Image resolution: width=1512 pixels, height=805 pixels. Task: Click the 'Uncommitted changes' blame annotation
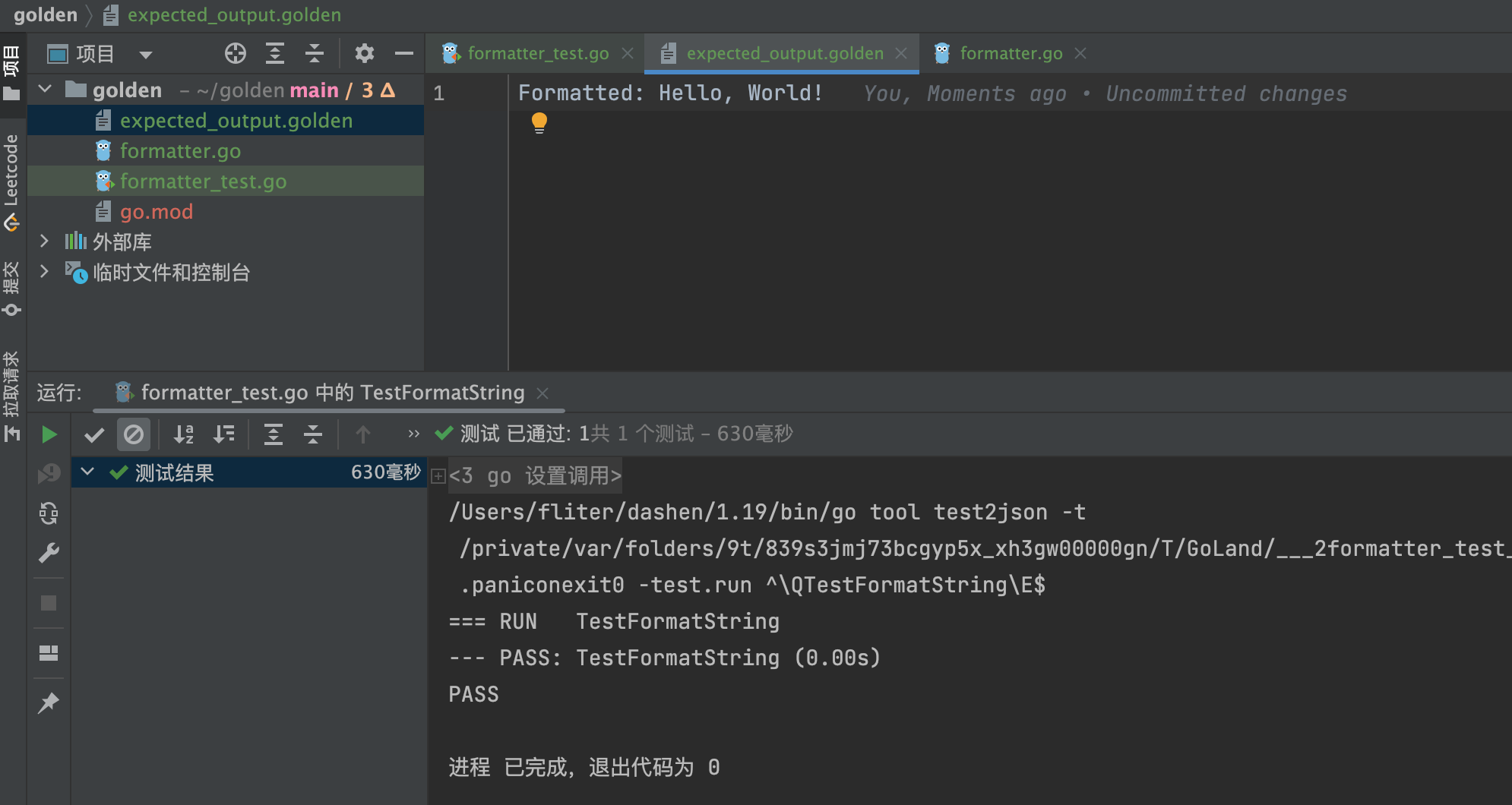click(x=1226, y=93)
